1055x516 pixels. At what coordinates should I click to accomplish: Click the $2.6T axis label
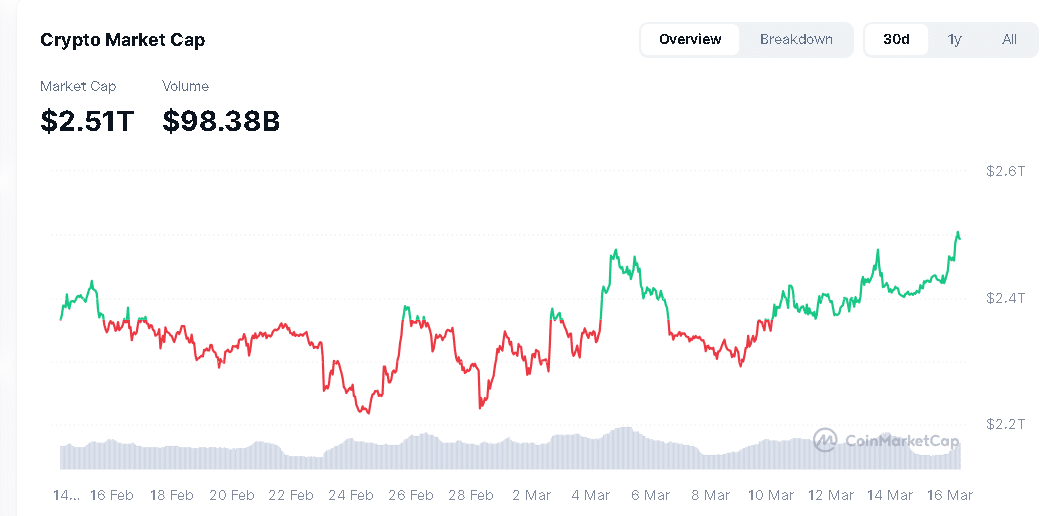1006,171
